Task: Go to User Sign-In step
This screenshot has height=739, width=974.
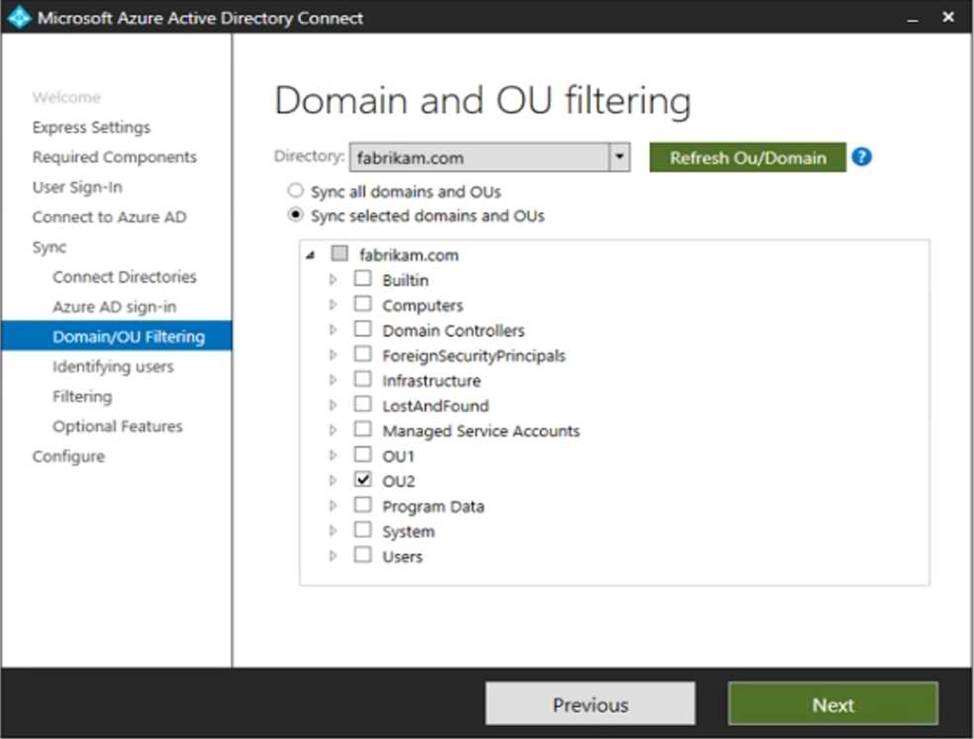Action: (77, 187)
